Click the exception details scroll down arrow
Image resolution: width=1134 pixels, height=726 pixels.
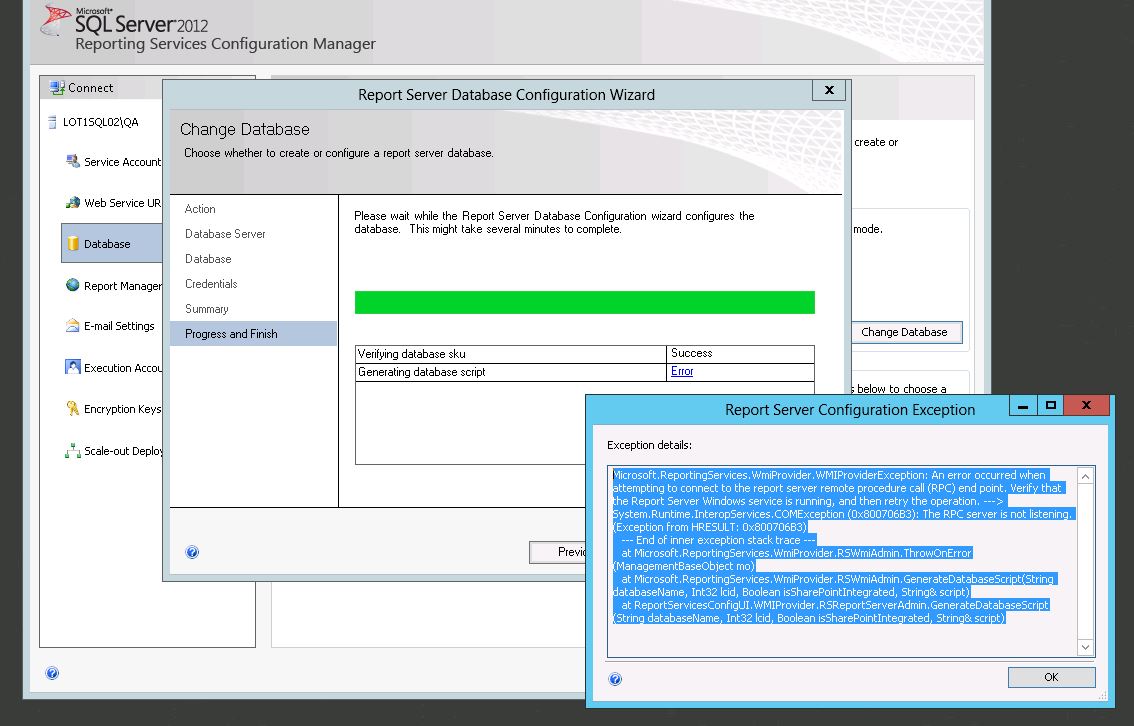(1085, 647)
